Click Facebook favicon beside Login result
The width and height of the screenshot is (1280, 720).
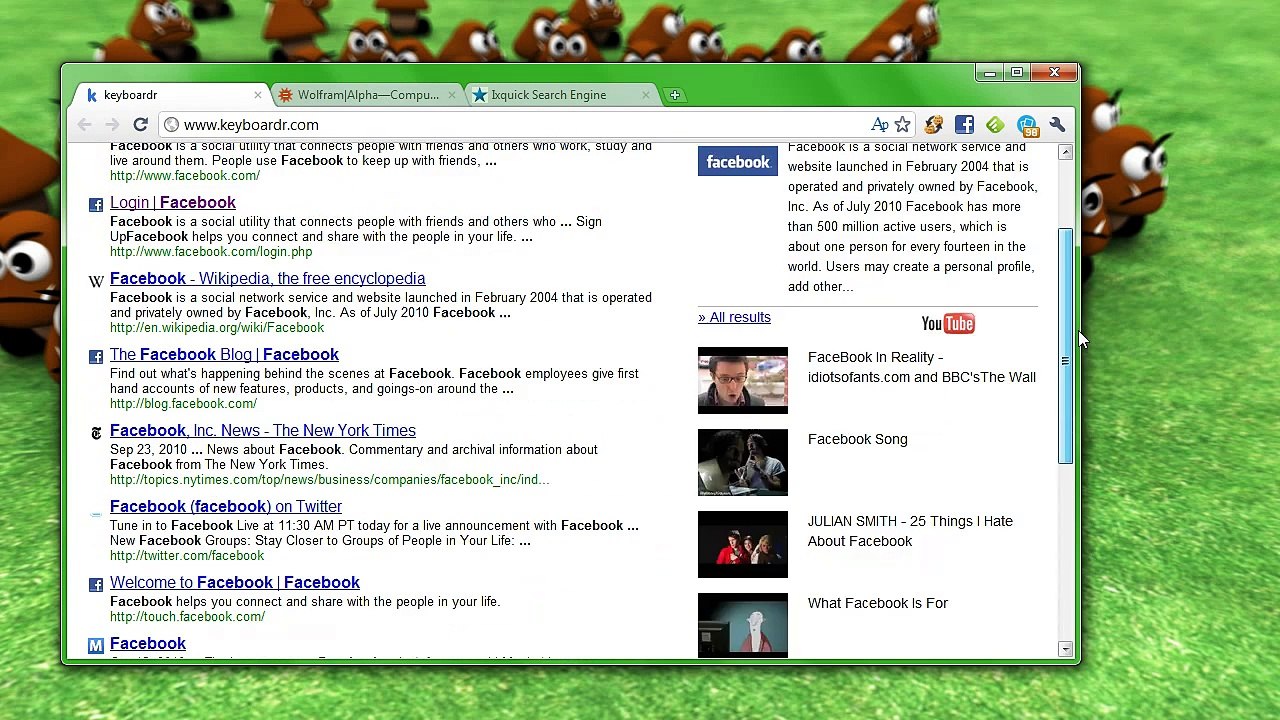(x=96, y=205)
